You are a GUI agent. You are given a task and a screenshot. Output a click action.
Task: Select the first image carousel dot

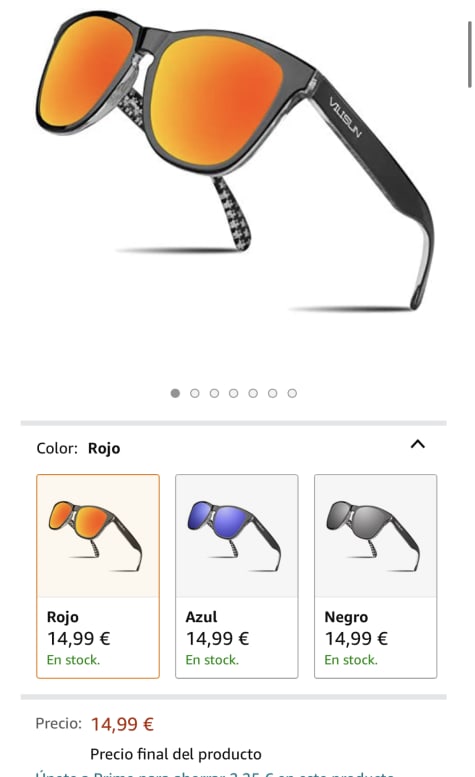175,393
